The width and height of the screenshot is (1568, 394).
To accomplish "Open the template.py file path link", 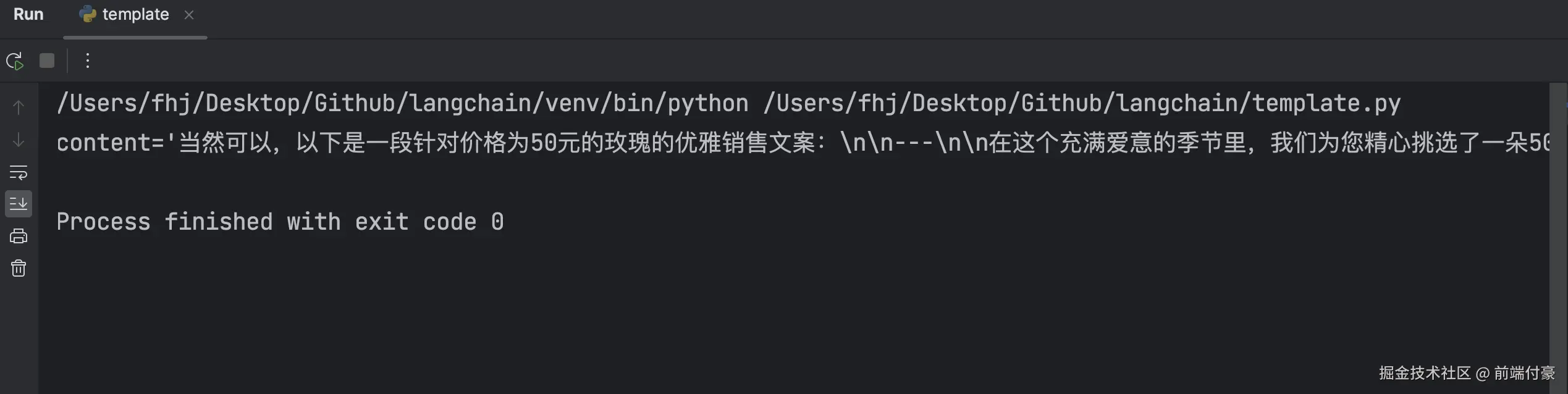I will click(1081, 103).
